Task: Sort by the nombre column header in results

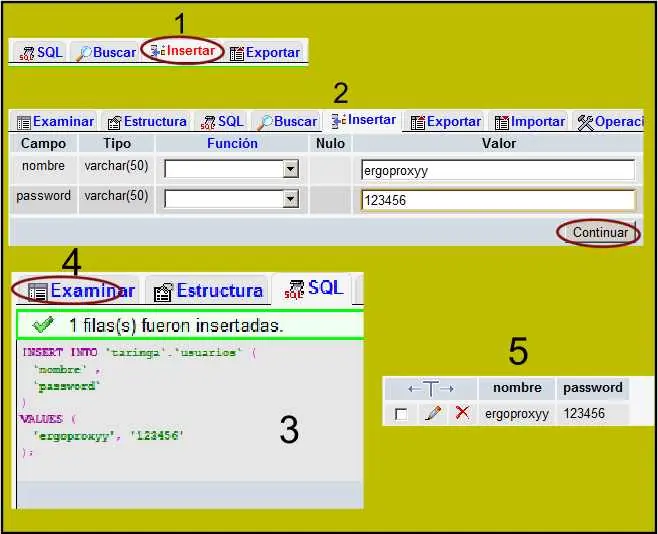Action: pyautogui.click(x=517, y=388)
